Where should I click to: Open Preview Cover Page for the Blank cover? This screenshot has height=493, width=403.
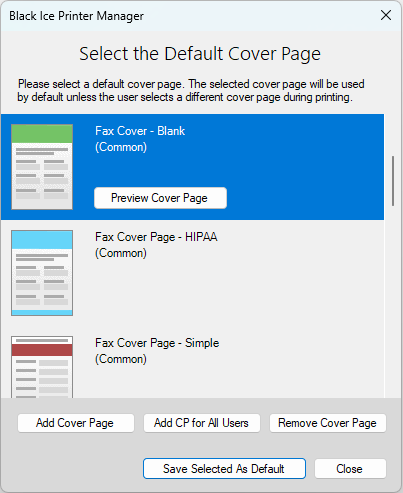pyautogui.click(x=160, y=198)
